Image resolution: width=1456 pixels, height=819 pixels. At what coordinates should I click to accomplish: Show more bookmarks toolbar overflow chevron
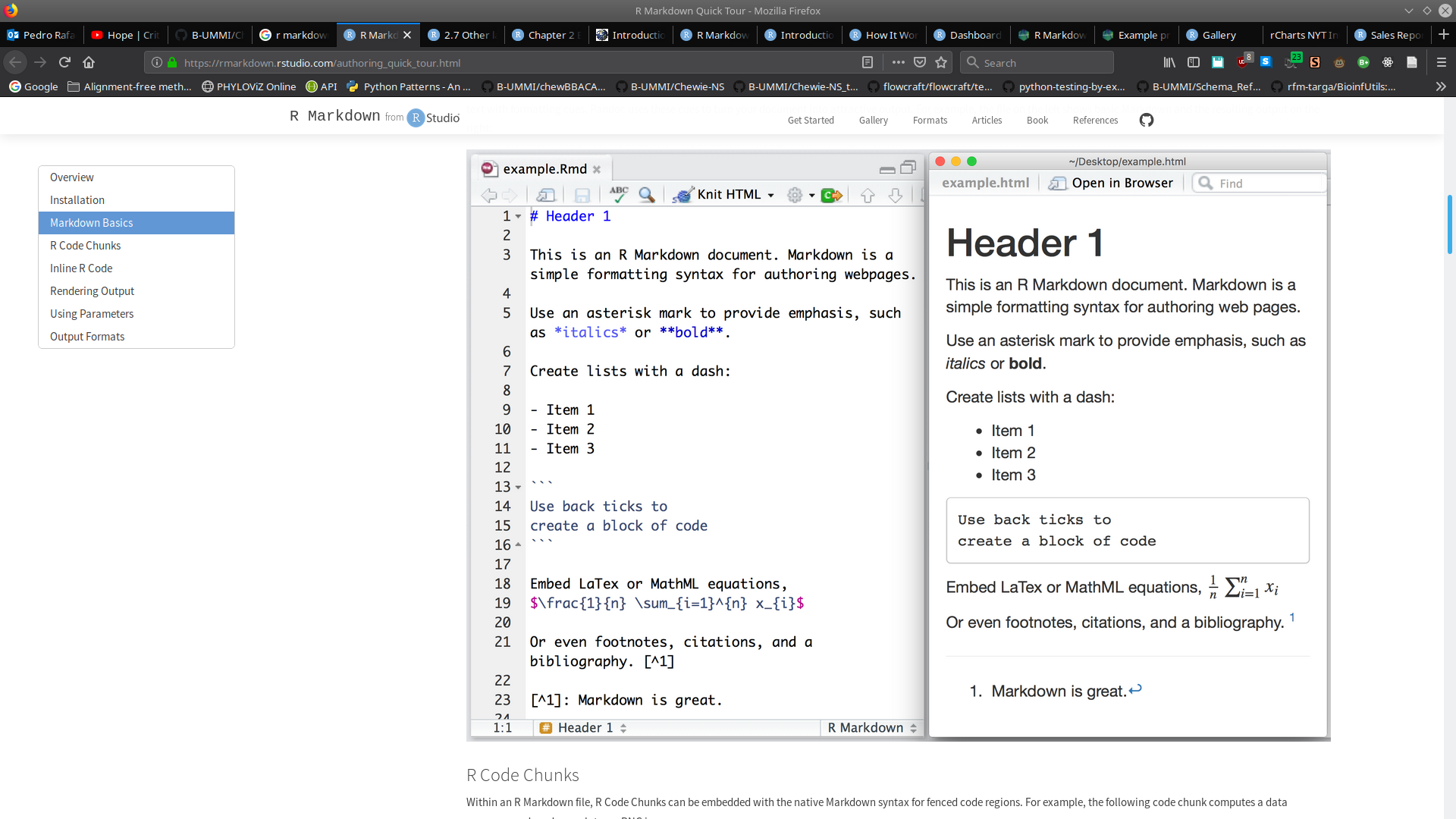[x=1440, y=86]
